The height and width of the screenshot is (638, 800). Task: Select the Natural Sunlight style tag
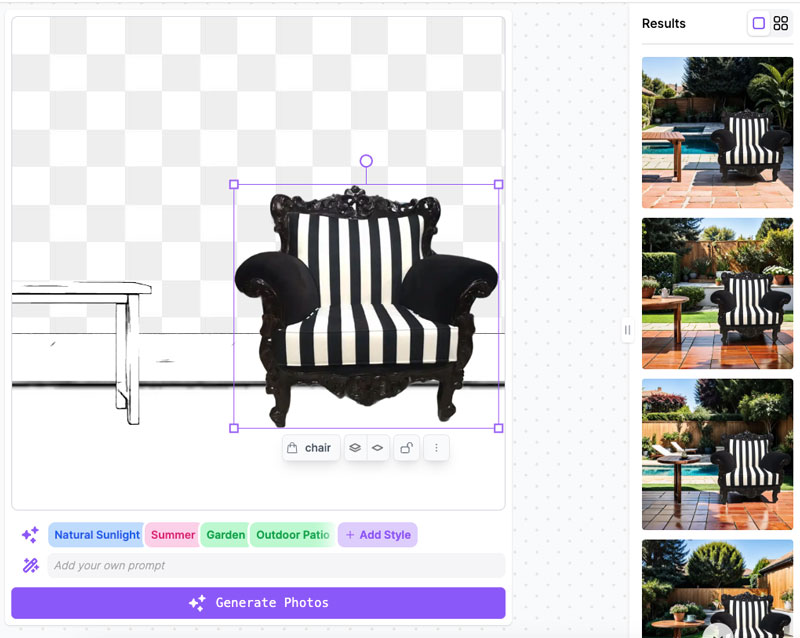[96, 535]
